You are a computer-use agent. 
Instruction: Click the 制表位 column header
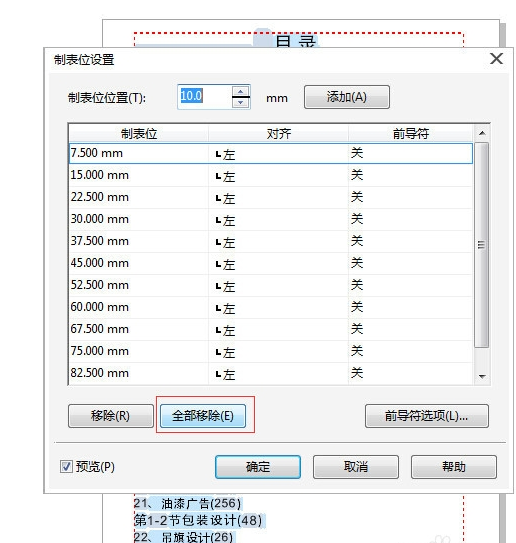point(139,133)
